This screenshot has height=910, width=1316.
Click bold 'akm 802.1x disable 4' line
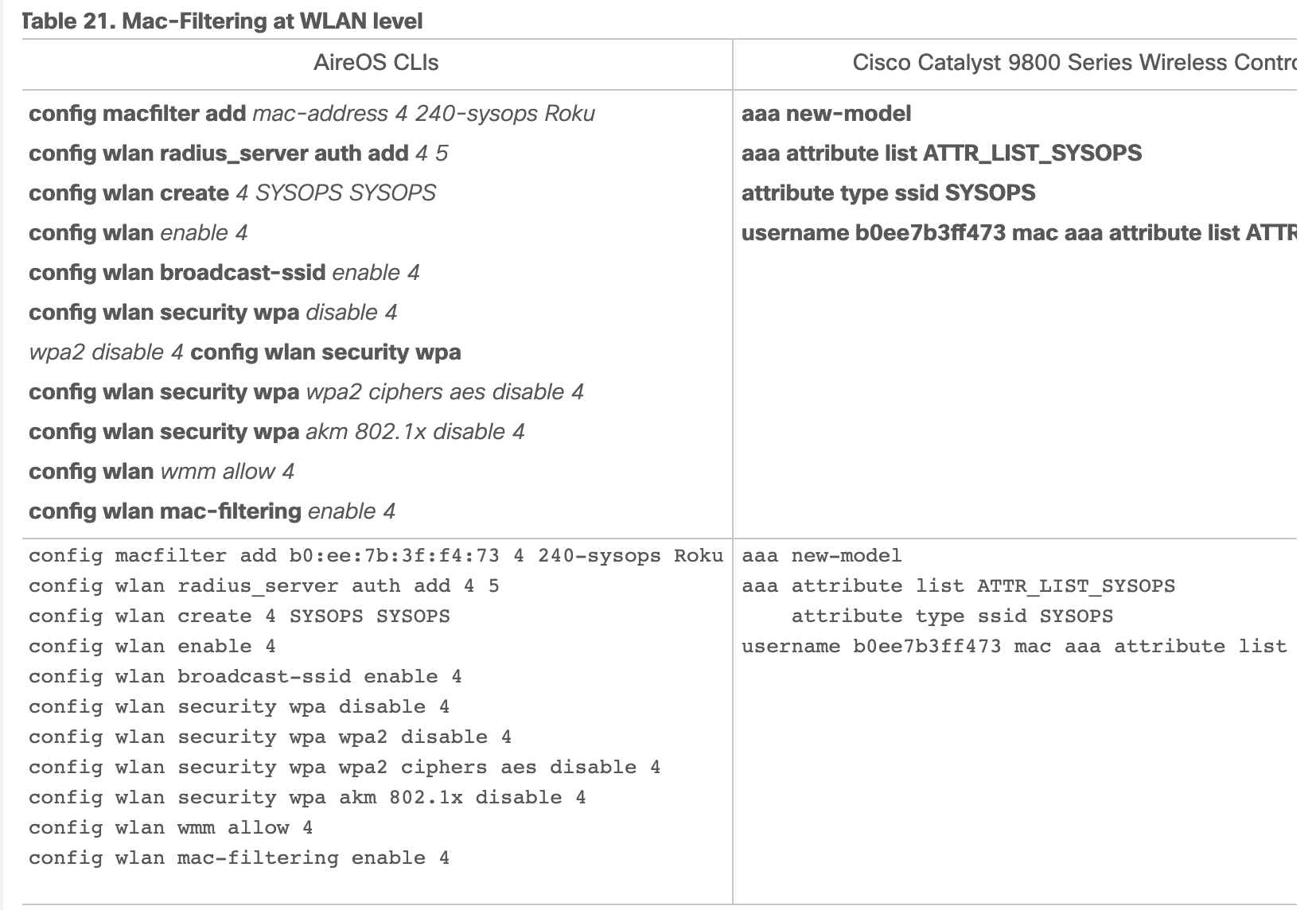point(276,432)
